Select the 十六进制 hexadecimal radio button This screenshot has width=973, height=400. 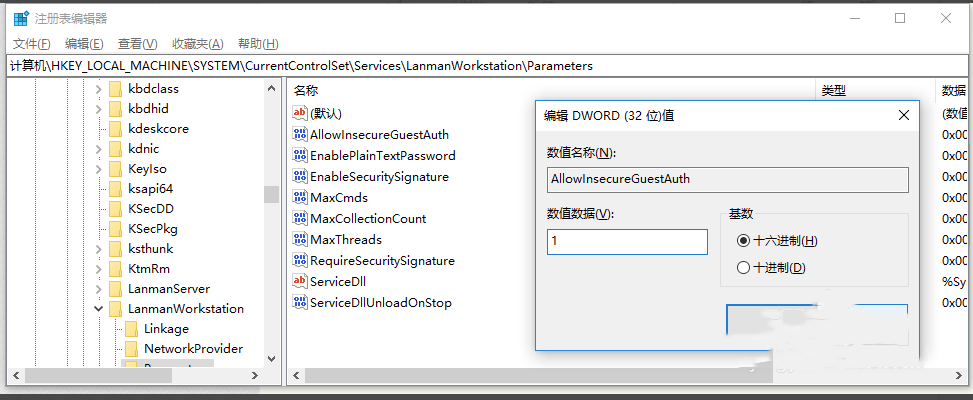(x=743, y=241)
